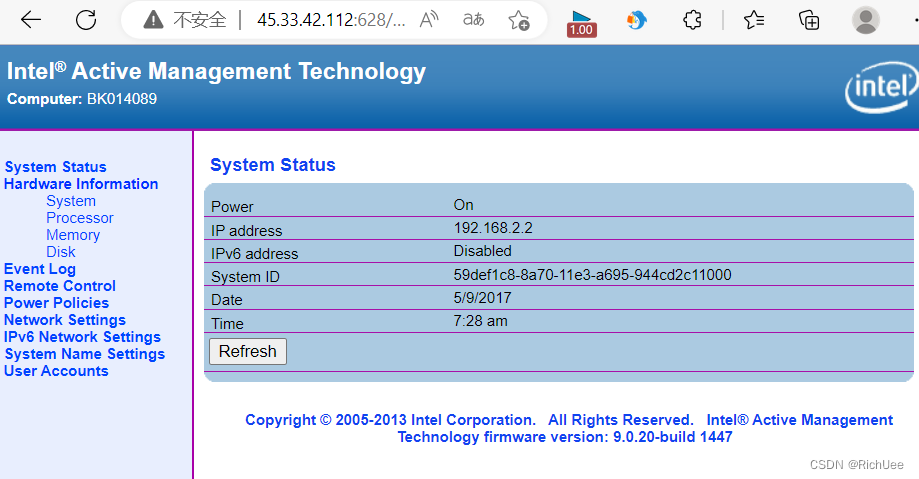Image resolution: width=919 pixels, height=479 pixels.
Task: Open the collections icon
Action: tap(809, 20)
